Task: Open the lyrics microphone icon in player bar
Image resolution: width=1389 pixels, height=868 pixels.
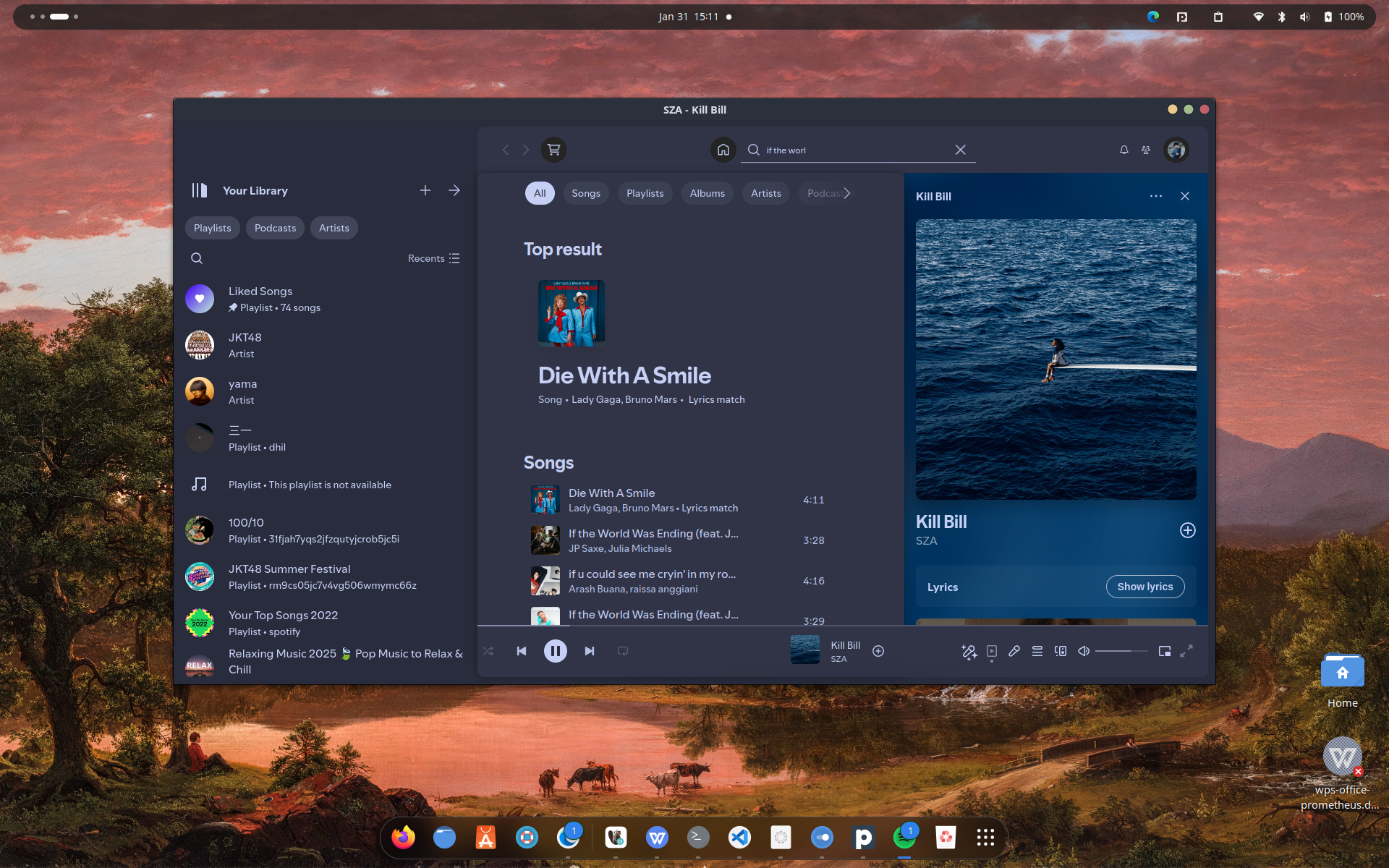Action: 1014,651
